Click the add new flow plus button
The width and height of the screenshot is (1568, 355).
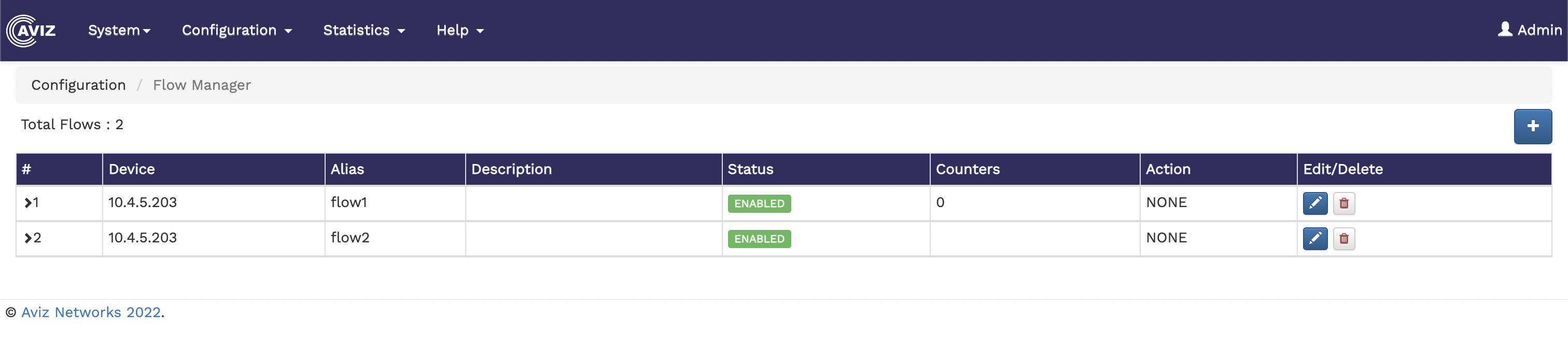click(x=1532, y=127)
